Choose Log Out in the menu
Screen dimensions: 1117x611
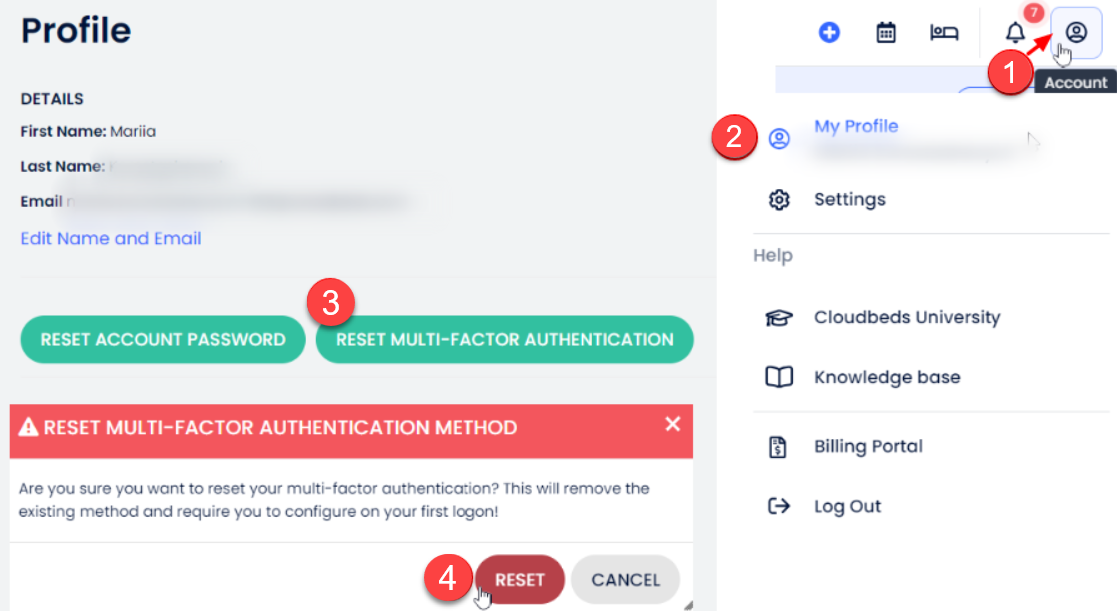coord(848,506)
